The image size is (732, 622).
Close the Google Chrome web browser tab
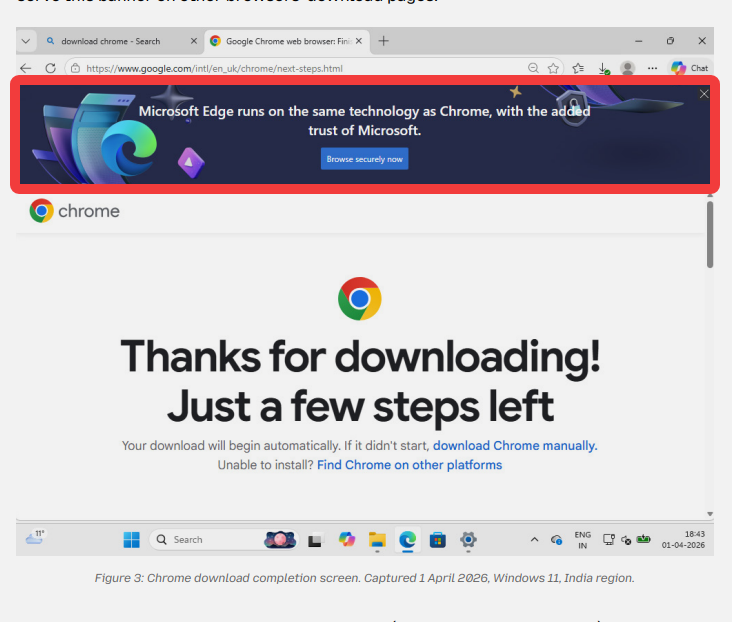pos(359,41)
